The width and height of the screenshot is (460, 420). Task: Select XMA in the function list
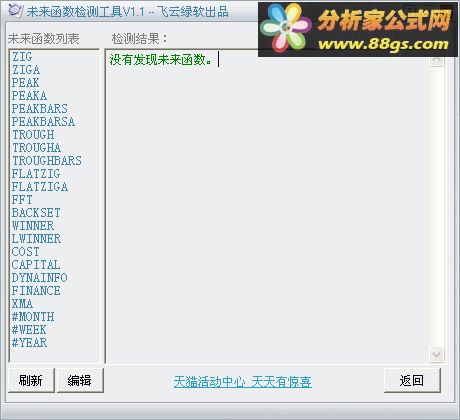click(x=22, y=304)
